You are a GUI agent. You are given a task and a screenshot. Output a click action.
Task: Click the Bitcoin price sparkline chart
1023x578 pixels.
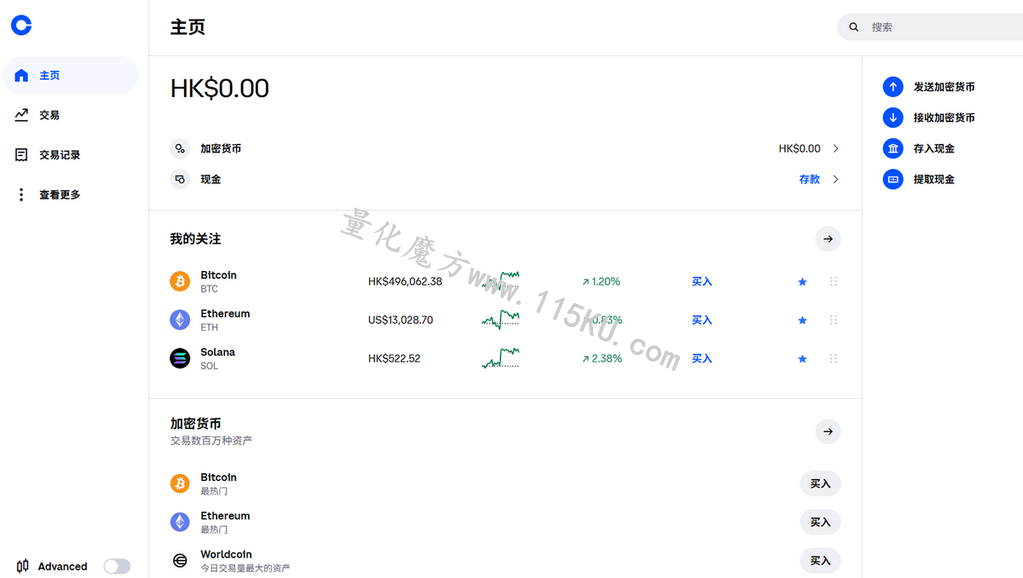pos(500,281)
